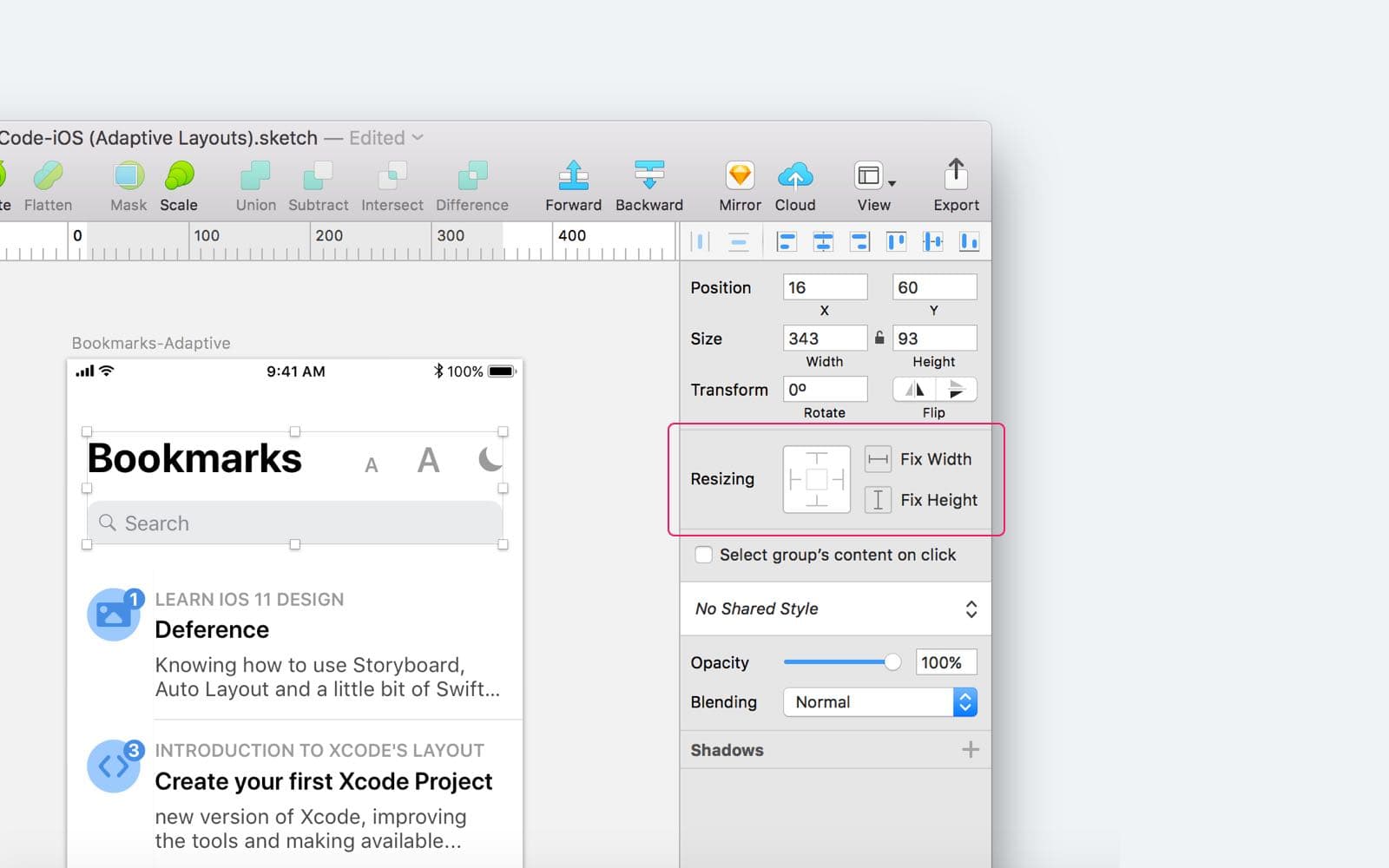Apply Union boolean operation
This screenshot has height=868, width=1389.
pos(256,186)
